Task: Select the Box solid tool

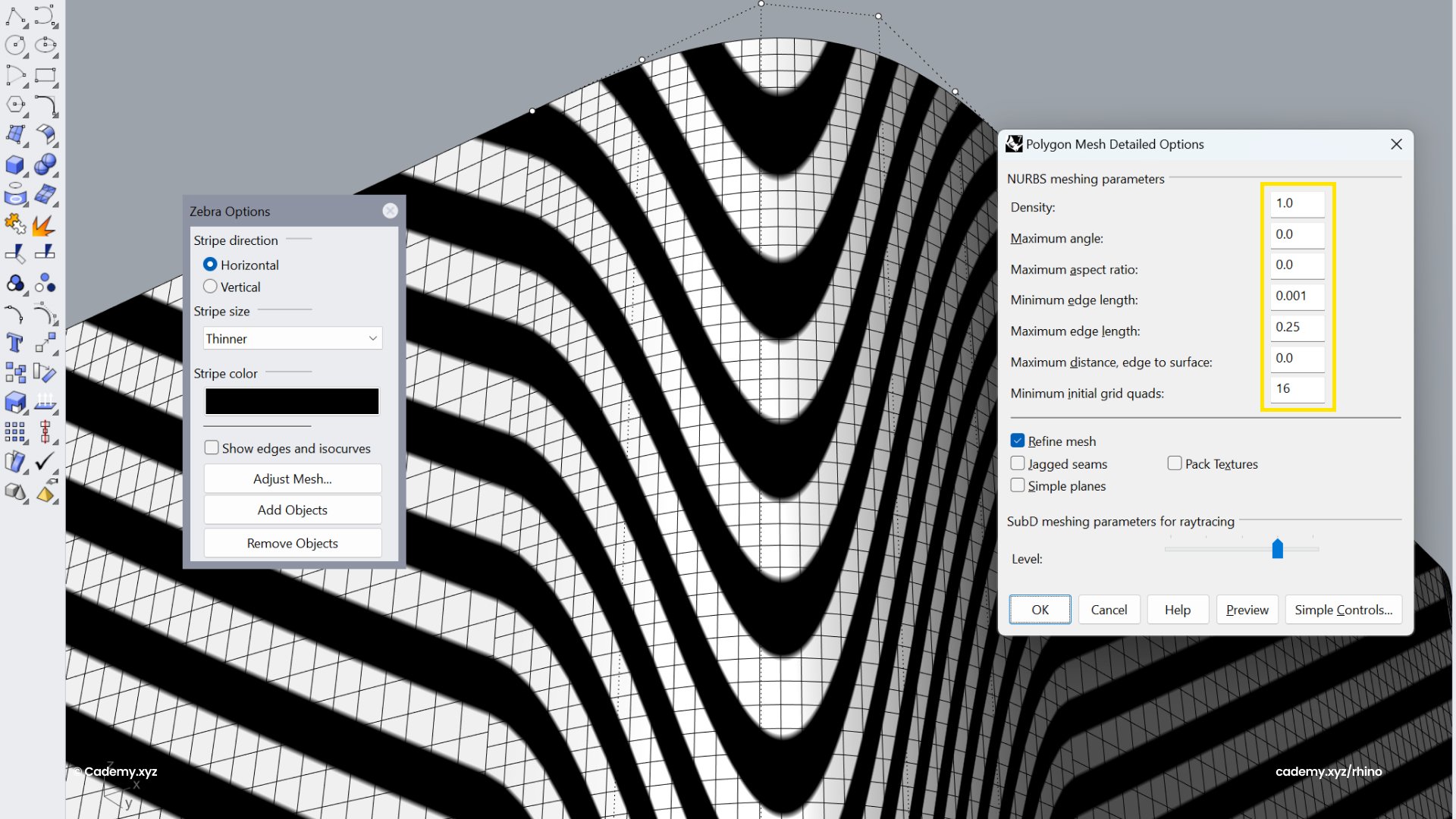Action: point(15,165)
